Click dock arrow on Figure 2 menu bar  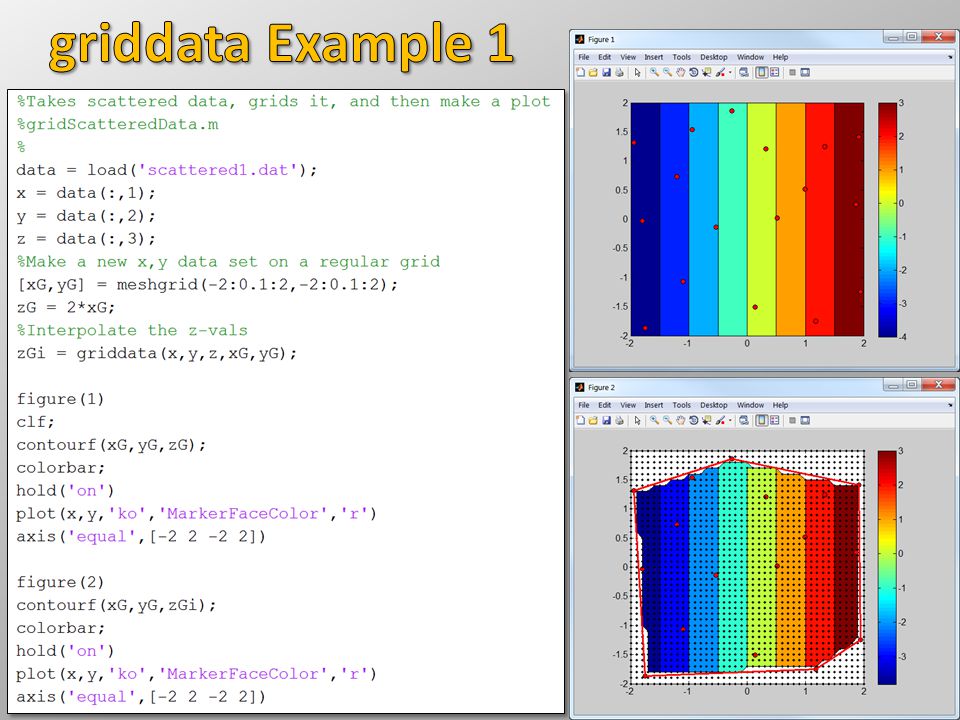(950, 405)
